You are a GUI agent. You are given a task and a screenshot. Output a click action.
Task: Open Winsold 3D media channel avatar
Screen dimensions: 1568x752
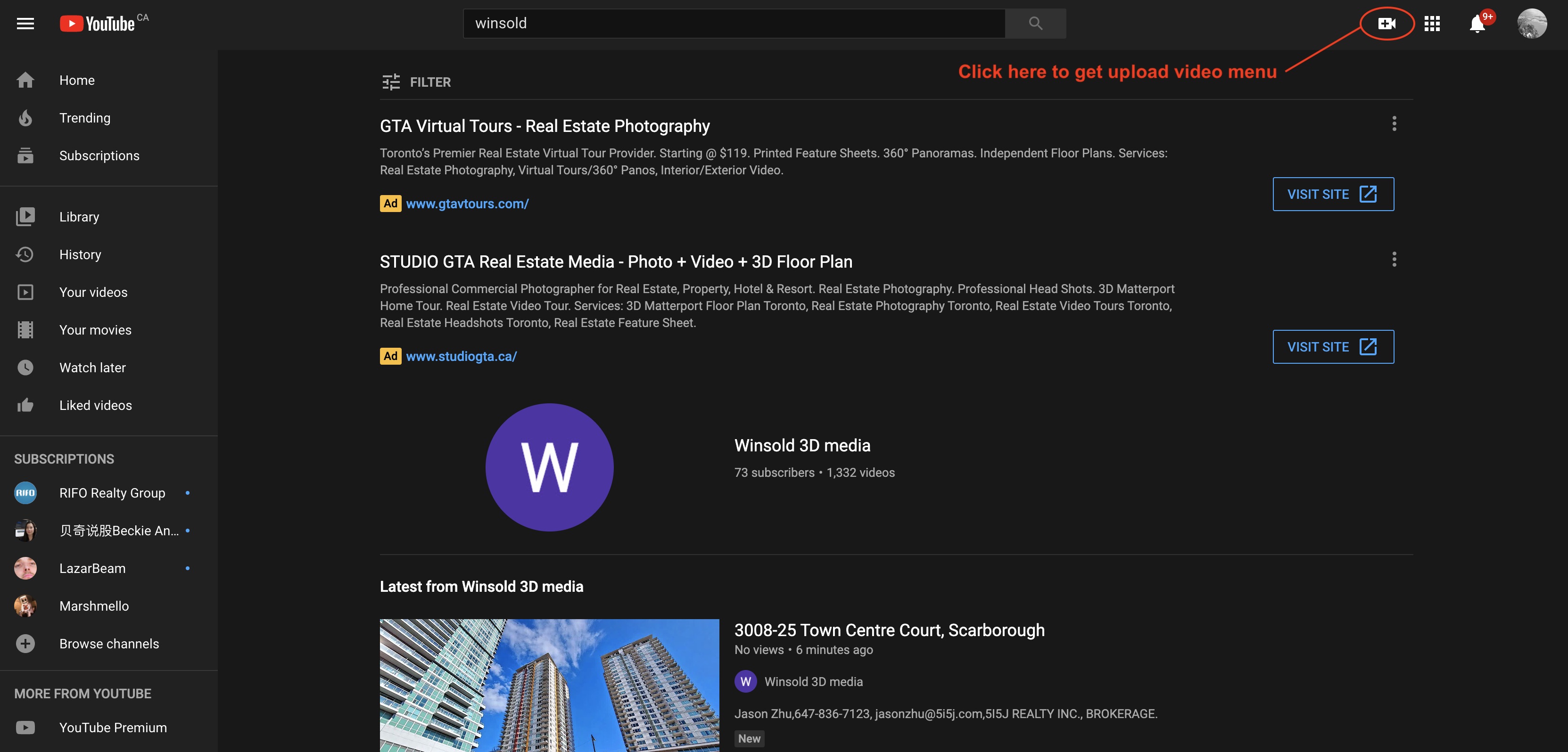tap(549, 467)
